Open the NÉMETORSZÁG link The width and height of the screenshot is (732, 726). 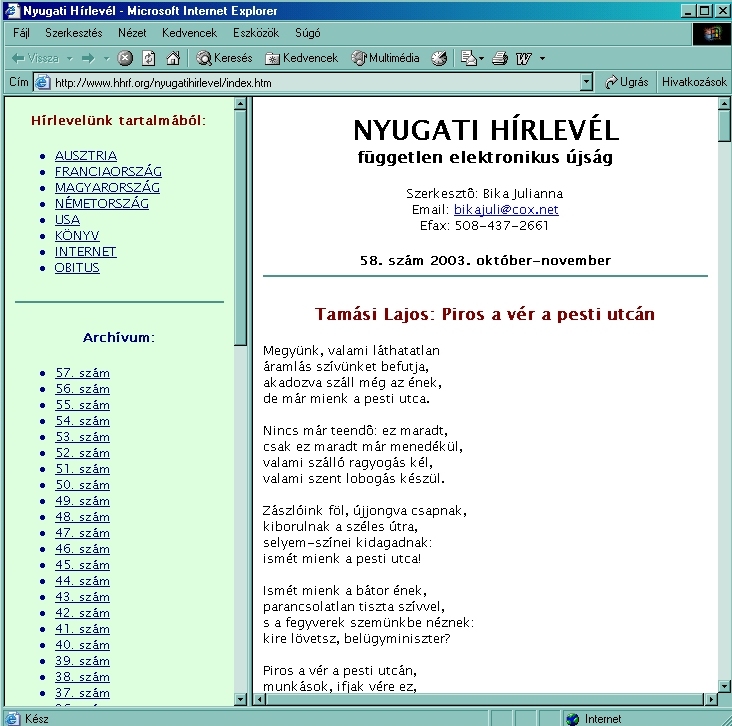click(x=102, y=204)
